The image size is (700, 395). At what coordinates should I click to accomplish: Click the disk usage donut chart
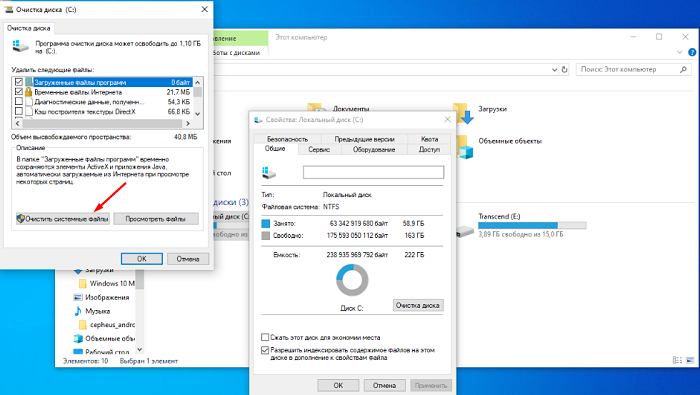(x=352, y=280)
